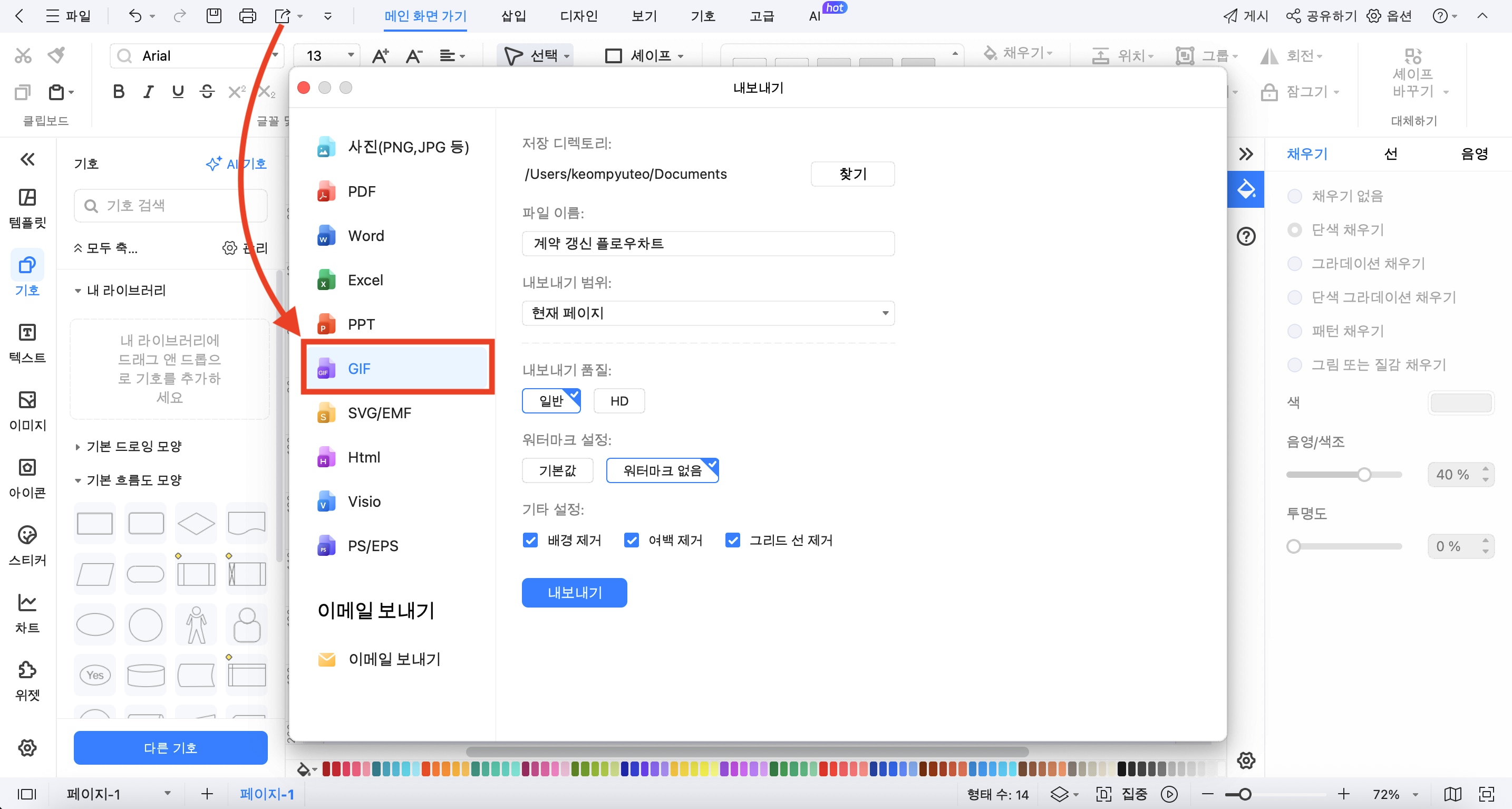The width and height of the screenshot is (1512, 809).
Task: Select the 그라데이션 채우기 radio button
Action: click(x=1295, y=263)
